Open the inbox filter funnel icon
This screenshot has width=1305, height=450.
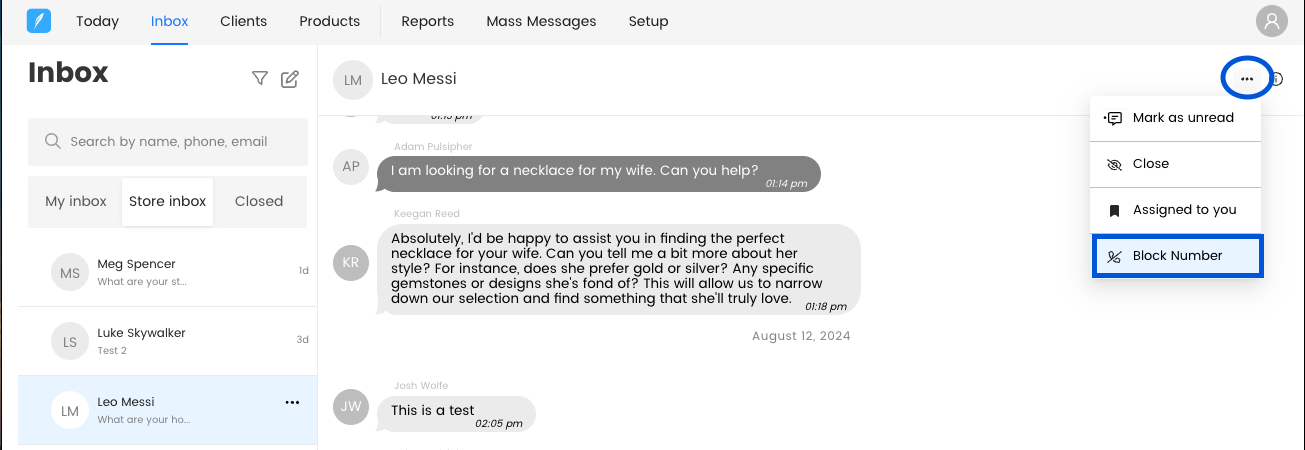260,78
